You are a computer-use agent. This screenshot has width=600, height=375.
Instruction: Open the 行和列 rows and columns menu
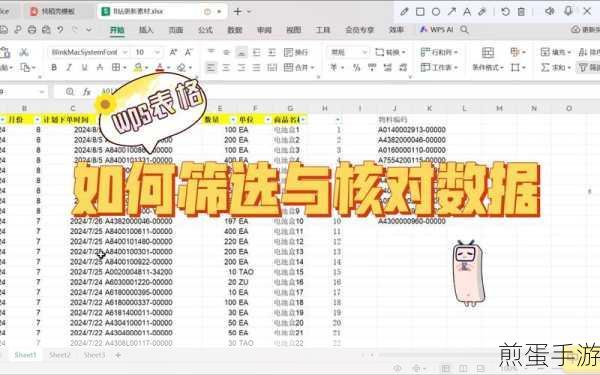(439, 52)
